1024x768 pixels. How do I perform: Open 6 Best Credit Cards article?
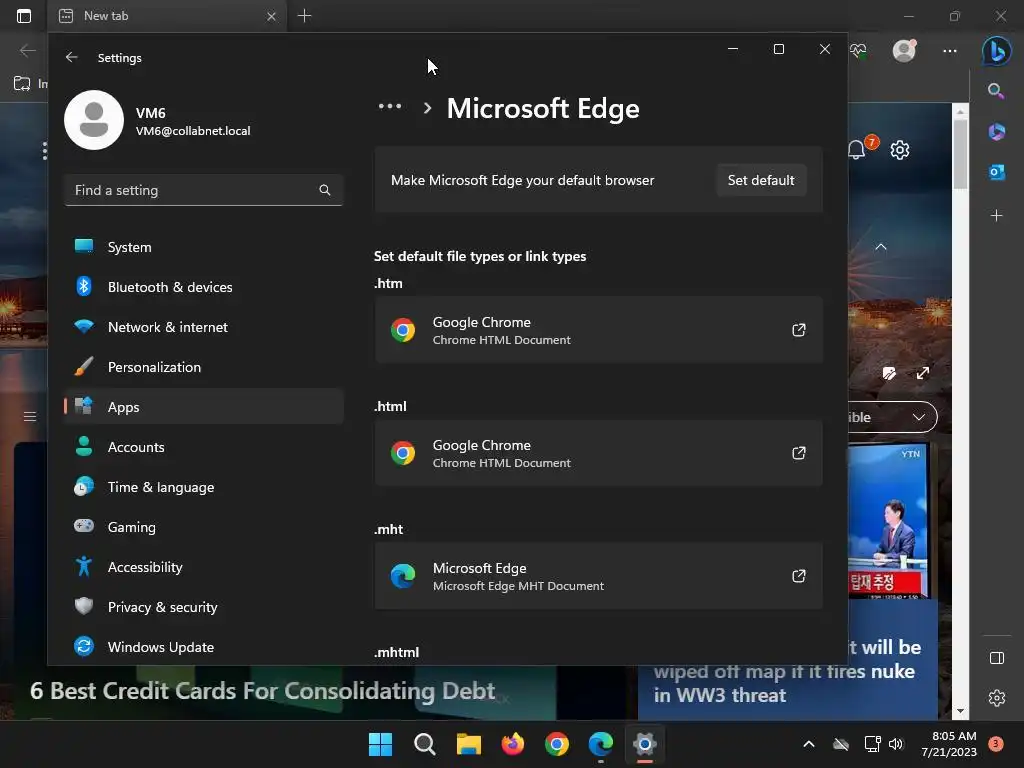[x=263, y=690]
